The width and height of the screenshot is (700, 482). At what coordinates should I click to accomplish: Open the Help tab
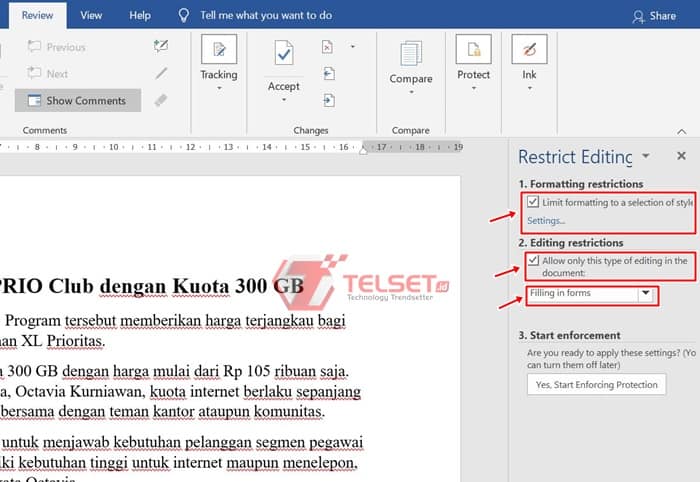click(140, 16)
